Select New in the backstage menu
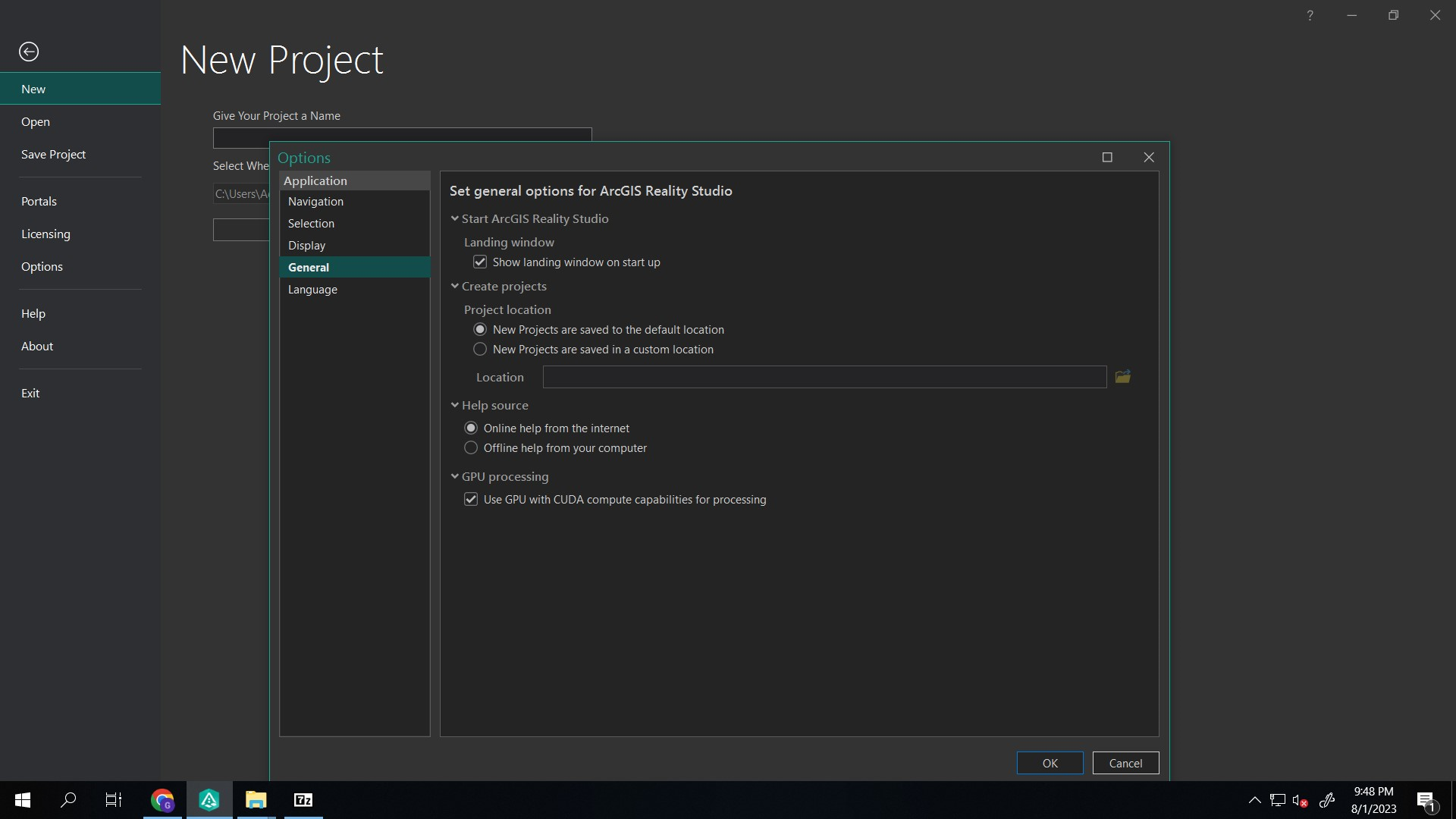 pos(80,89)
